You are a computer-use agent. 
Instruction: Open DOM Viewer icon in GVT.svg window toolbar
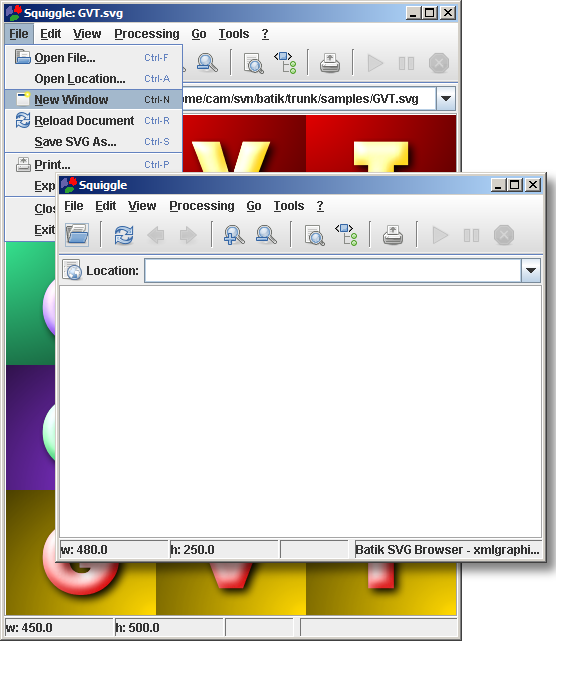285,62
